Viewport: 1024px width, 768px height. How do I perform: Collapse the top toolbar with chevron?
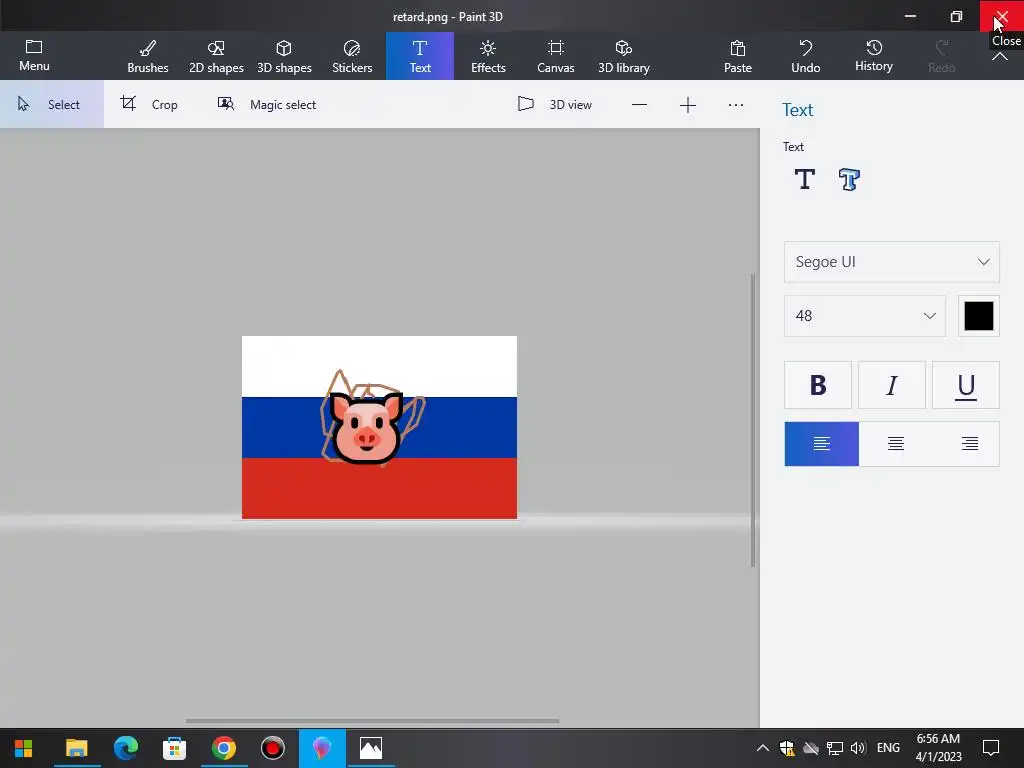pyautogui.click(x=1000, y=57)
